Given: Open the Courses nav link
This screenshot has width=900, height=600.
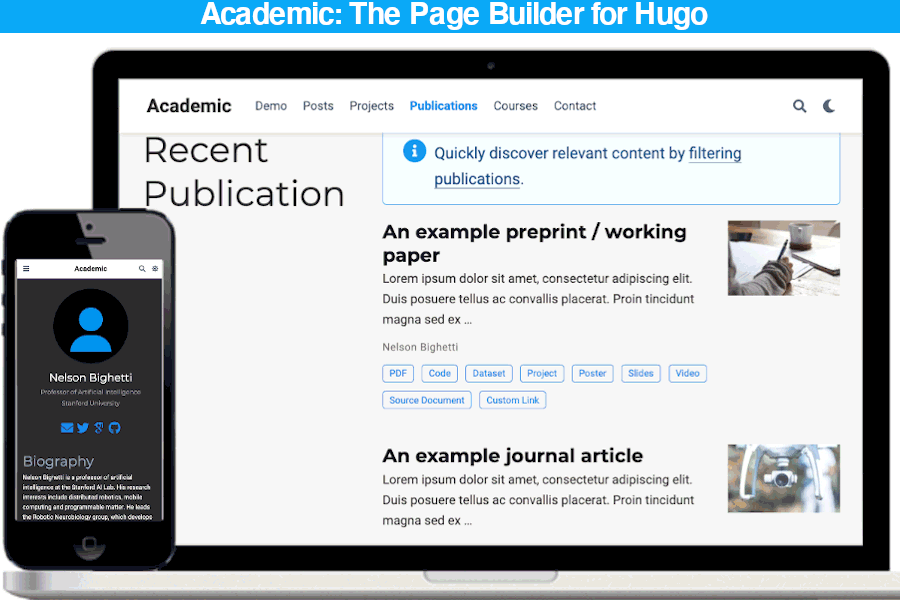Looking at the screenshot, I should [x=515, y=106].
